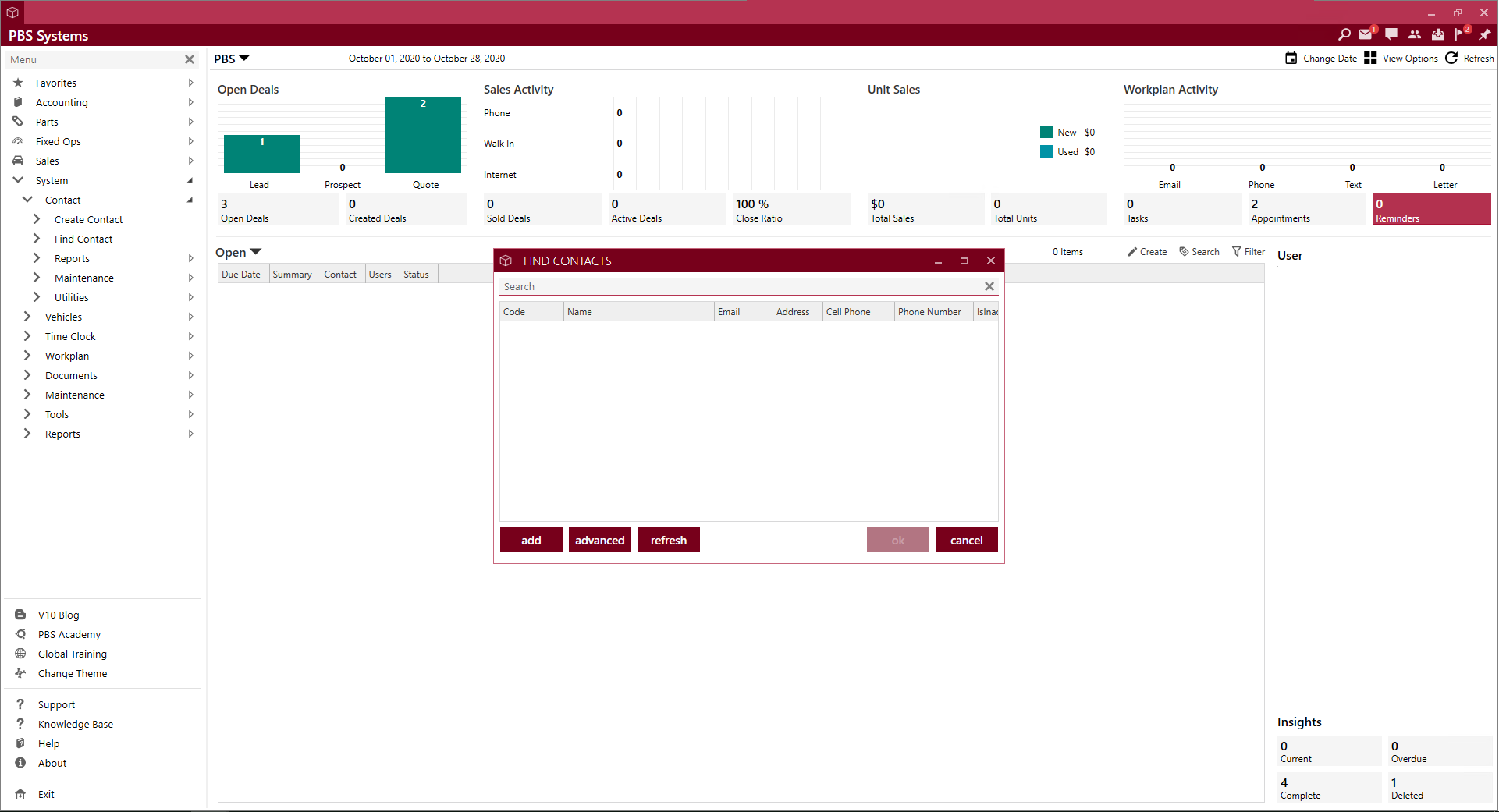The height and width of the screenshot is (812, 1499).
Task: Click the pin icon in header
Action: [x=1484, y=35]
